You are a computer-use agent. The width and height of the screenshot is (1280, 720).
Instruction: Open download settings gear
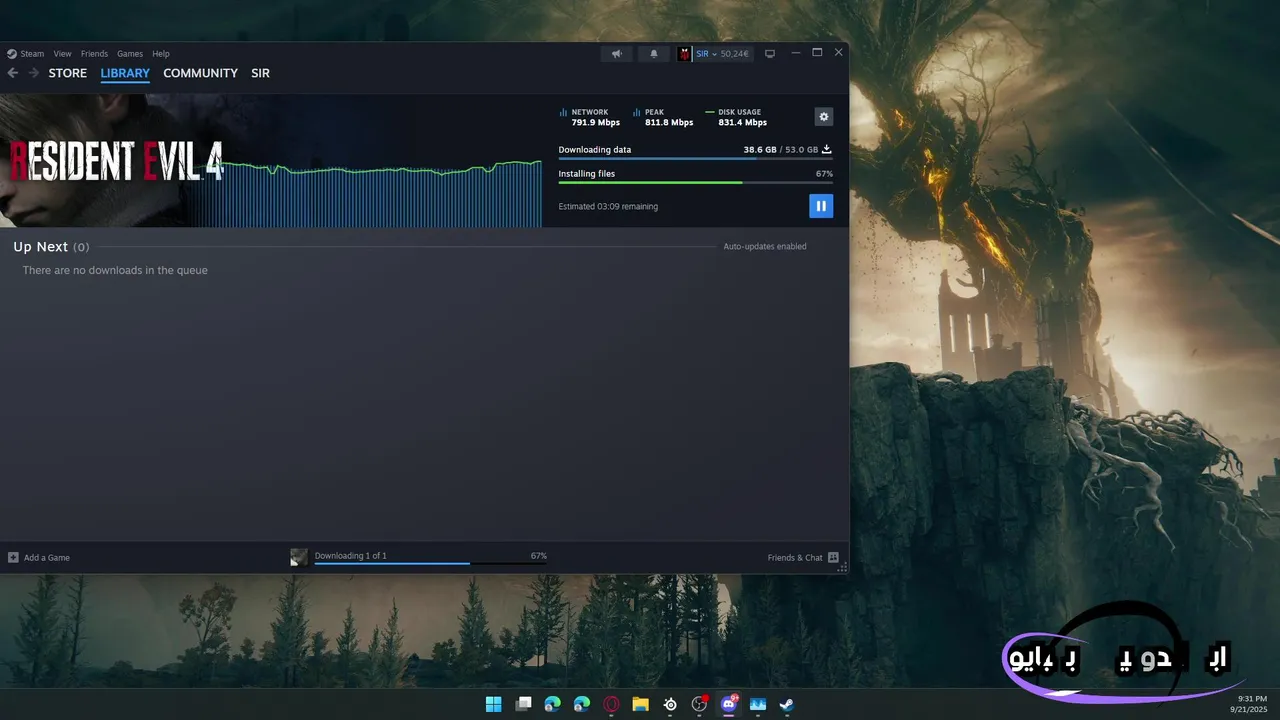tap(824, 117)
